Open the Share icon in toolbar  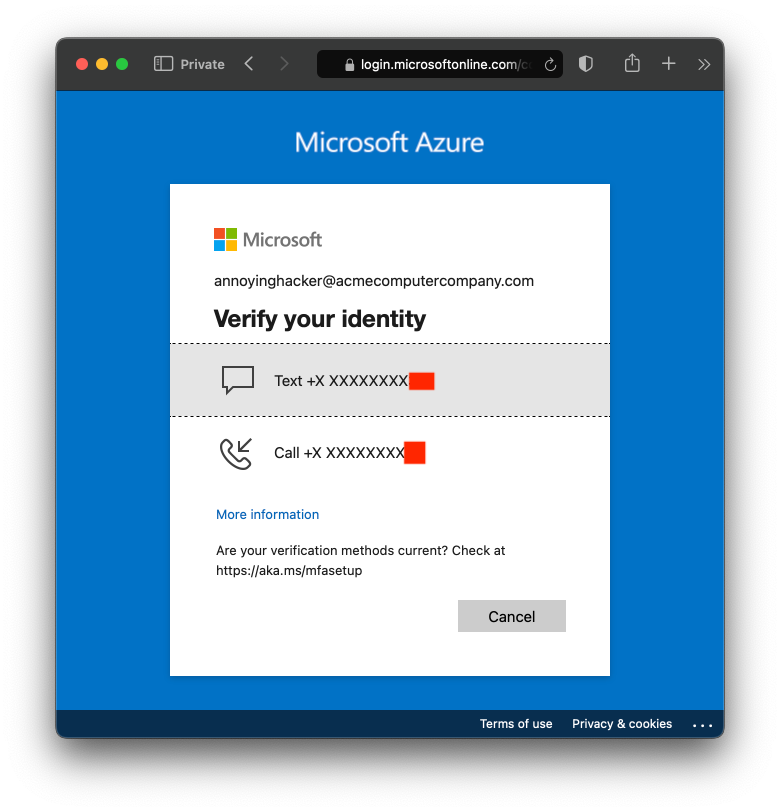(x=632, y=63)
